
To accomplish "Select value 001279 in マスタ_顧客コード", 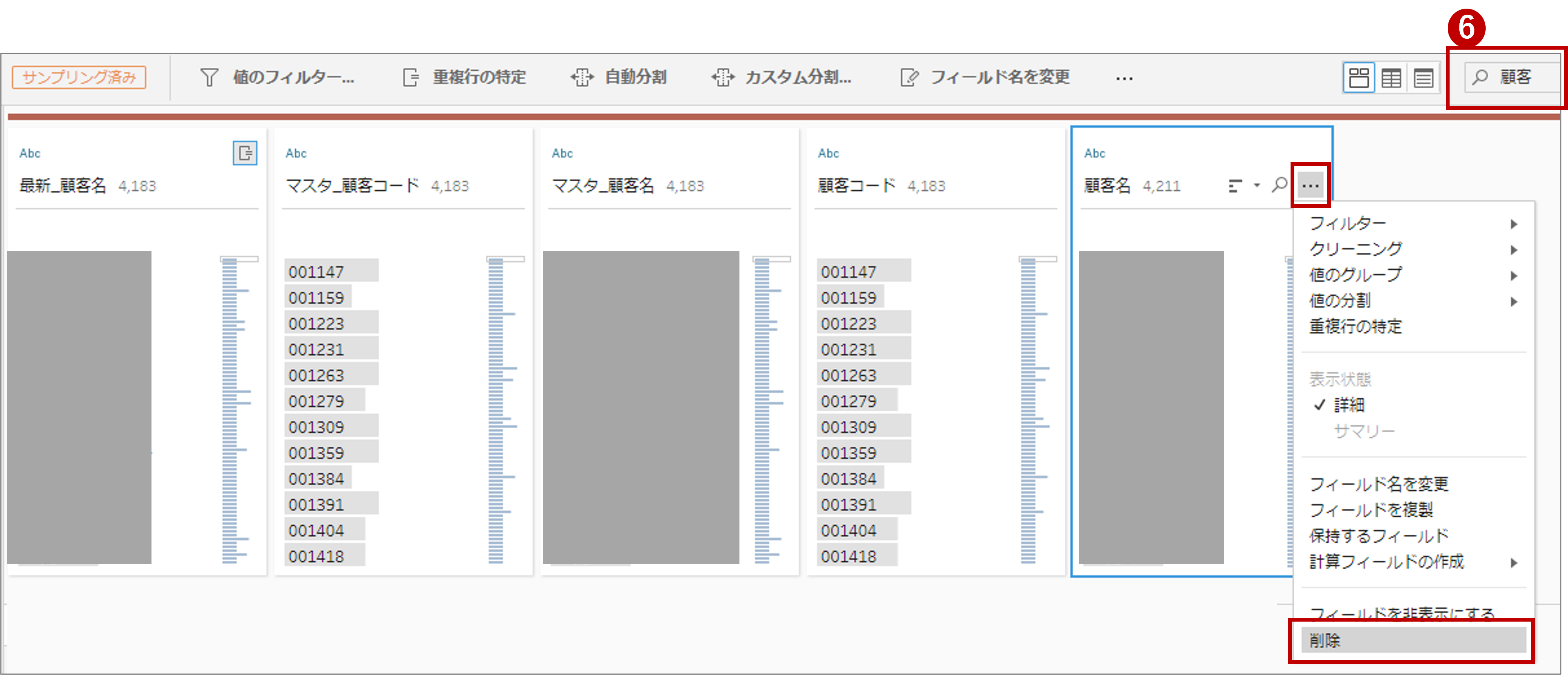I will [x=325, y=401].
